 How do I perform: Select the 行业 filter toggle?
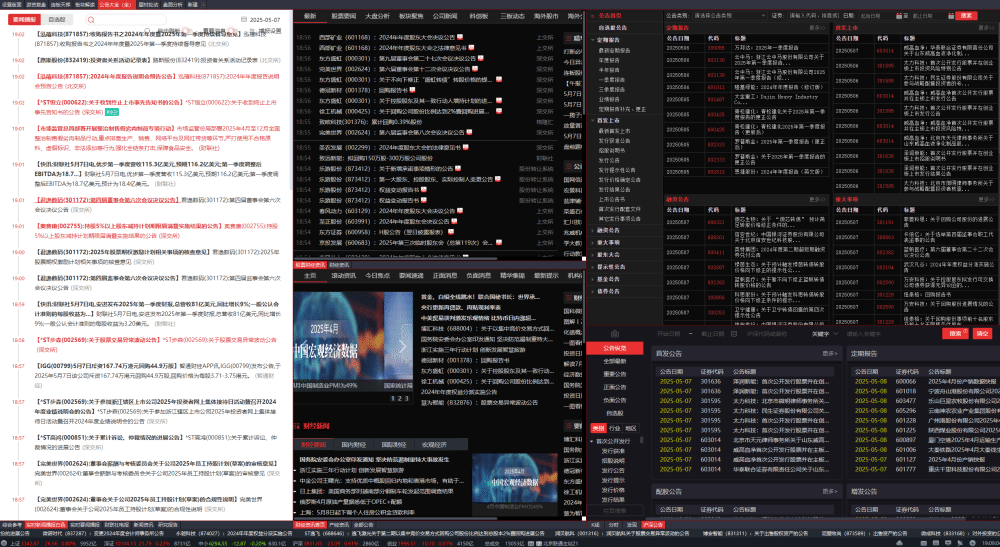pyautogui.click(x=615, y=428)
